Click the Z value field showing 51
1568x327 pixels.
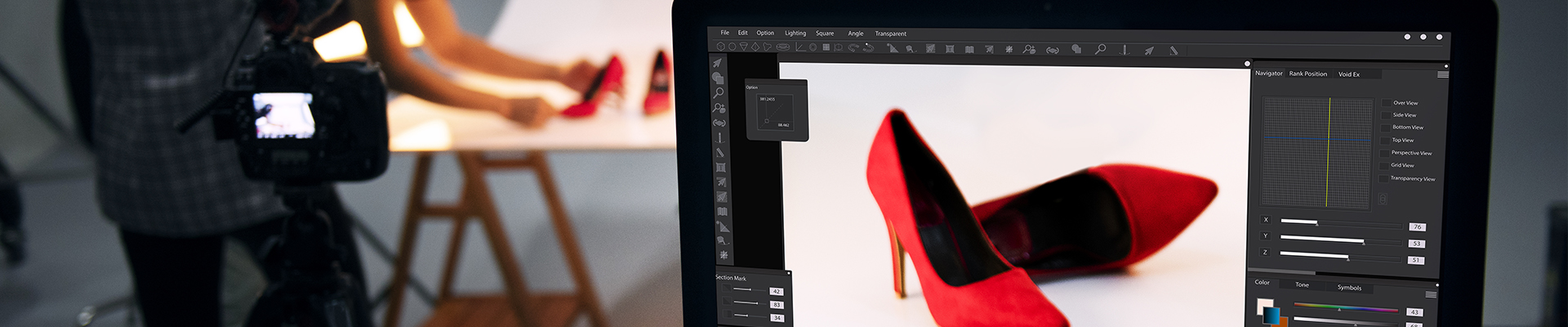pyautogui.click(x=1415, y=260)
